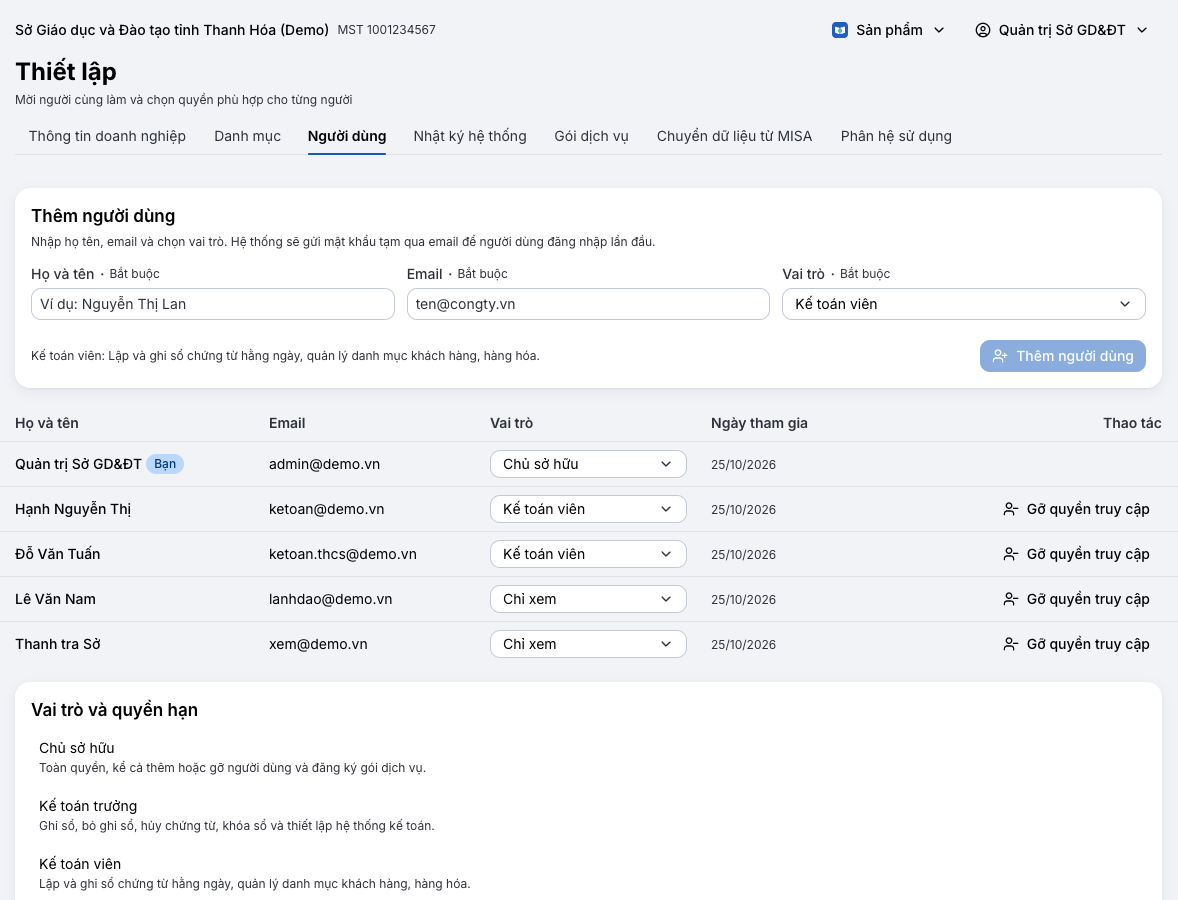The width and height of the screenshot is (1178, 900).
Task: Click remove-user icon for Đỗ Văn Tuấn
Action: click(1010, 554)
